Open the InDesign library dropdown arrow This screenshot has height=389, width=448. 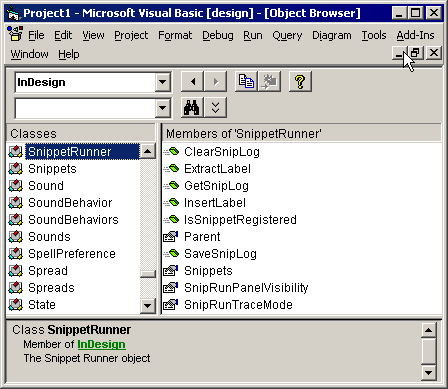click(x=163, y=82)
